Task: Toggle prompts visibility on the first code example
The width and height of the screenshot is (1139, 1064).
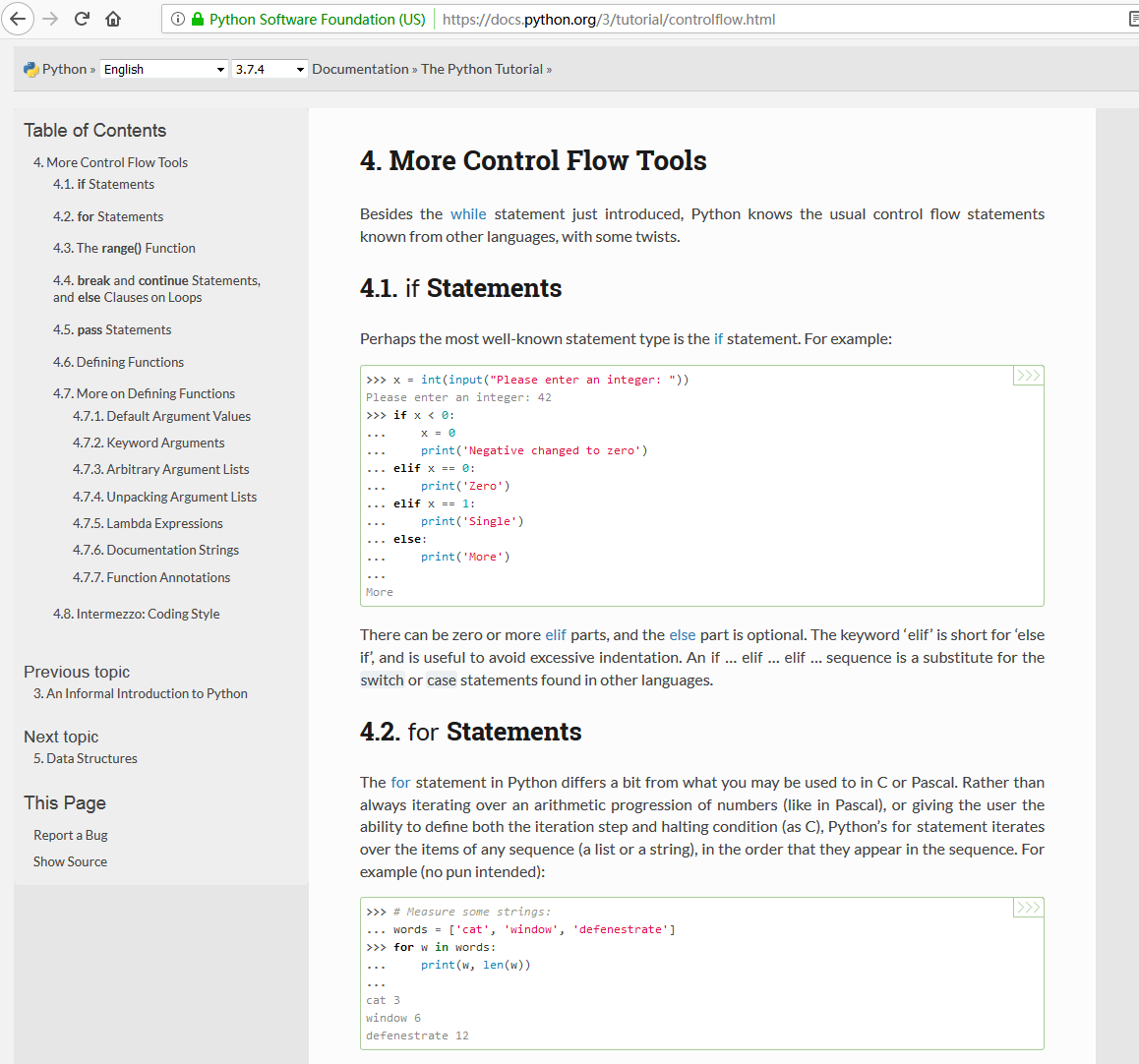Action: pyautogui.click(x=1028, y=375)
